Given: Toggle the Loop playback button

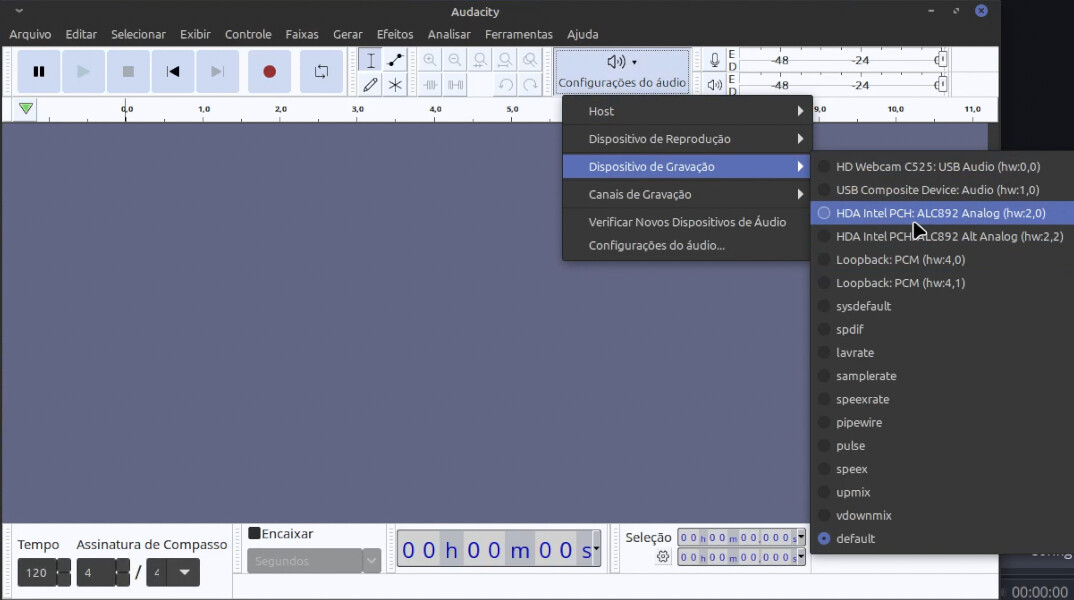Looking at the screenshot, I should pos(321,71).
